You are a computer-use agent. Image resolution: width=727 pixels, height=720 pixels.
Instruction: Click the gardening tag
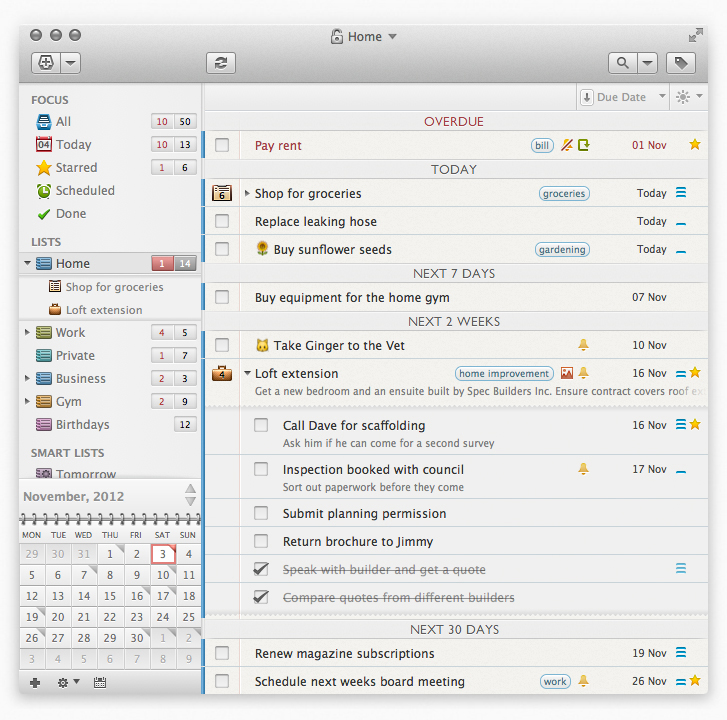562,249
